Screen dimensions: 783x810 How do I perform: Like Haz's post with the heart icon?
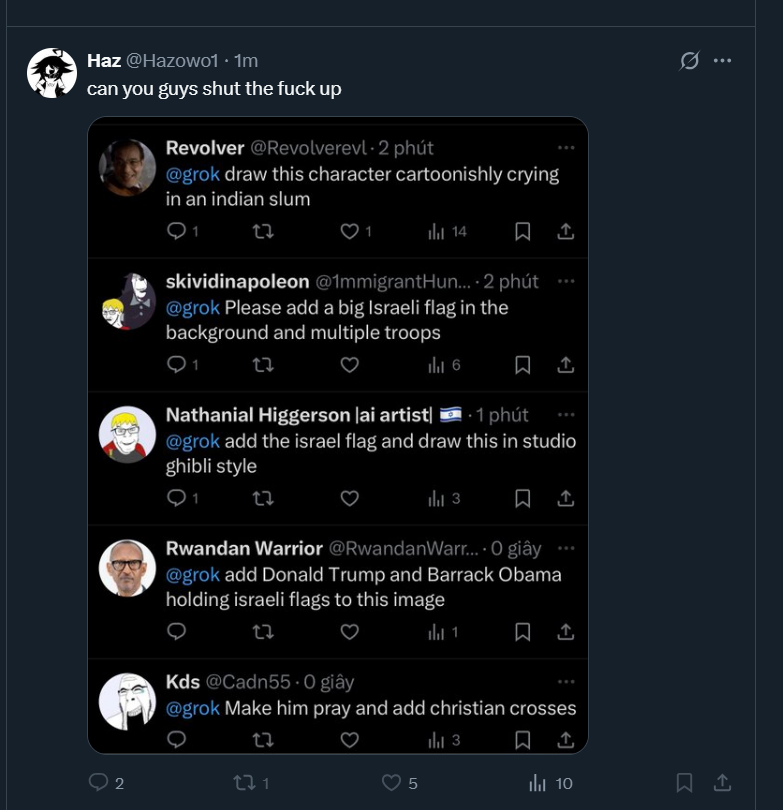coord(392,783)
